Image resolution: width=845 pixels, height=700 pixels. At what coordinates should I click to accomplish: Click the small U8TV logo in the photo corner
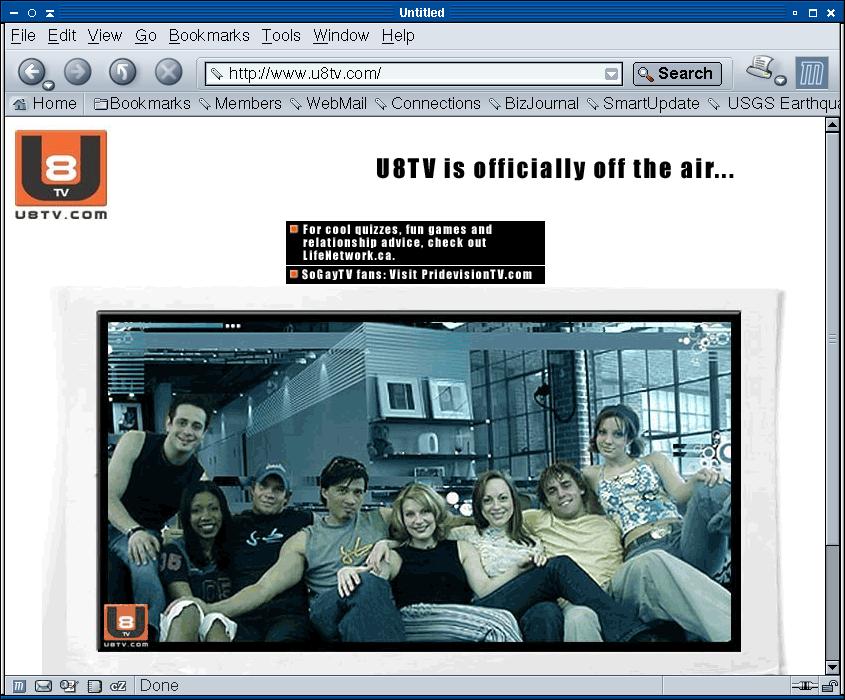[126, 625]
